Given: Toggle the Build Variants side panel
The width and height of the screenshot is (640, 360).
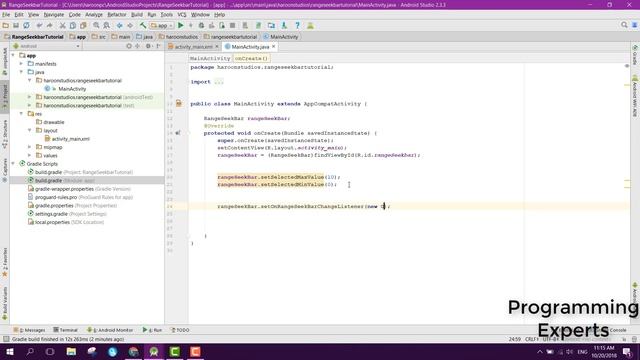Looking at the screenshot, I should 5,303.
